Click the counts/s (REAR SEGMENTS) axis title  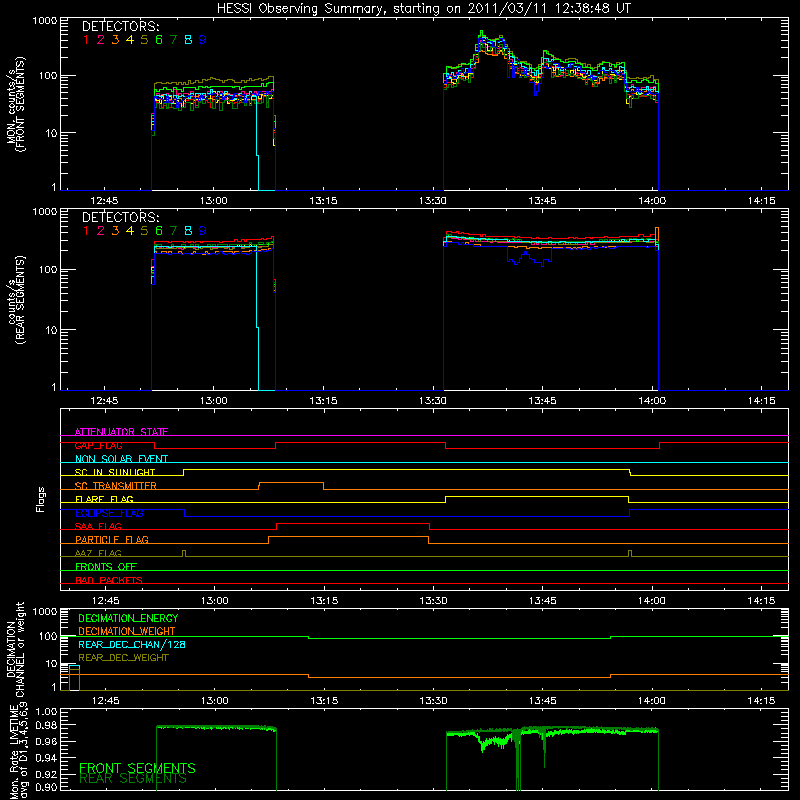pos(16,300)
